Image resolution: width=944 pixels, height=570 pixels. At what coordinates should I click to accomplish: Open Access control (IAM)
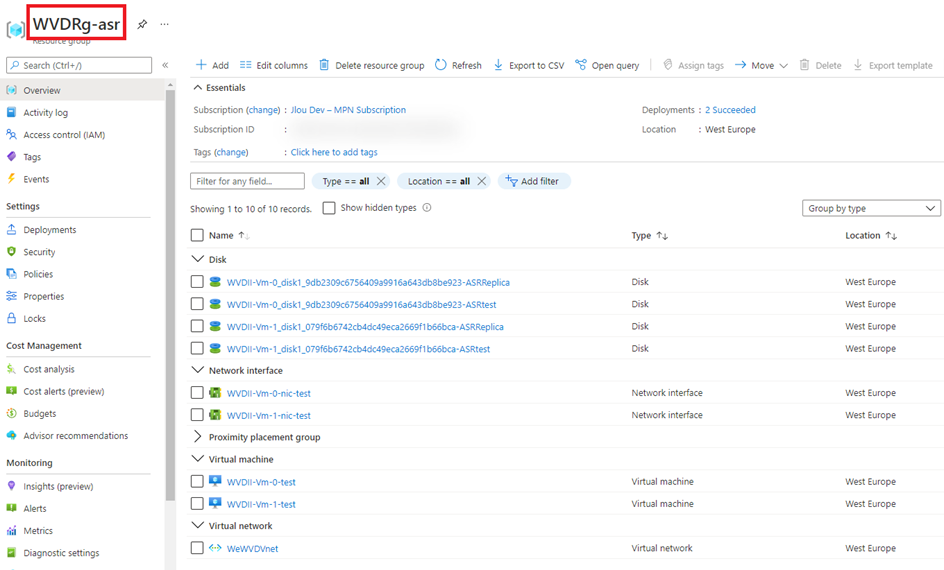[x=64, y=135]
